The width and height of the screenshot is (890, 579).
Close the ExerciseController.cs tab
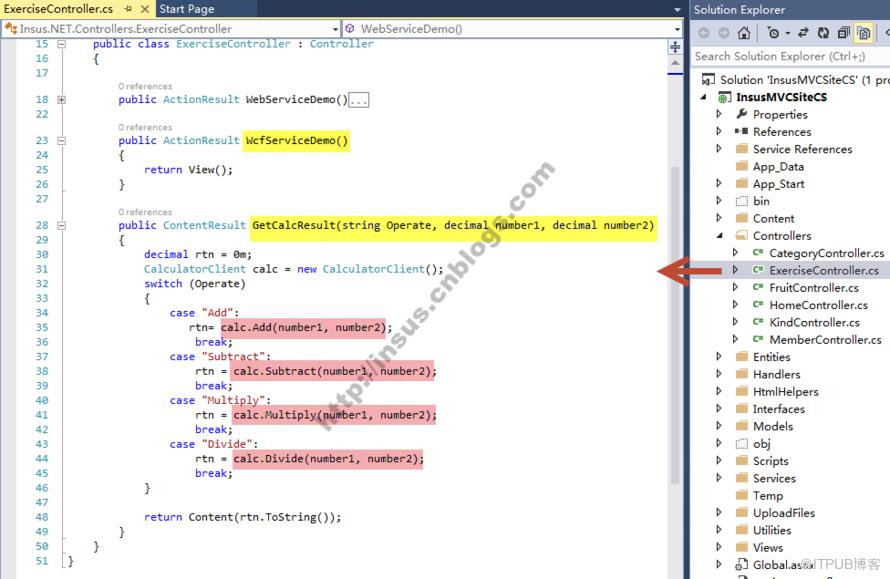(145, 9)
